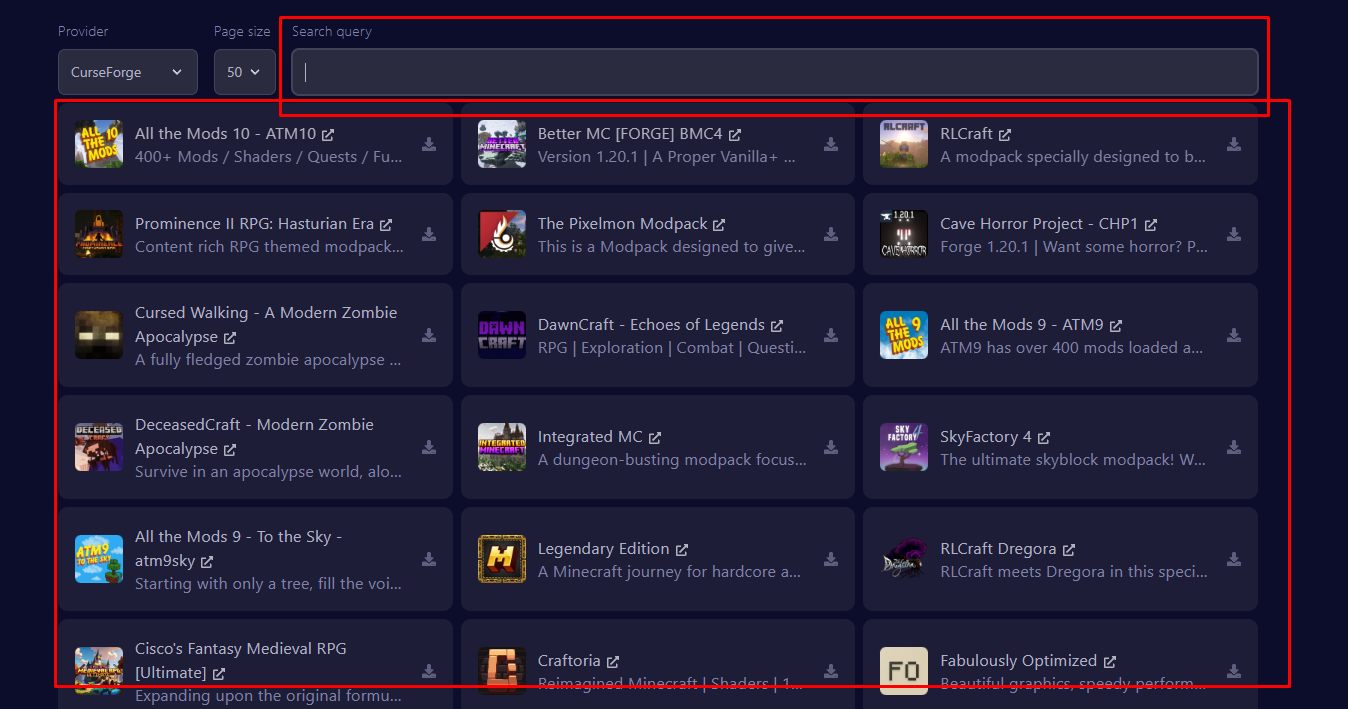The height and width of the screenshot is (709, 1348).
Task: Click download icon for Better MC BMC4
Action: (831, 144)
